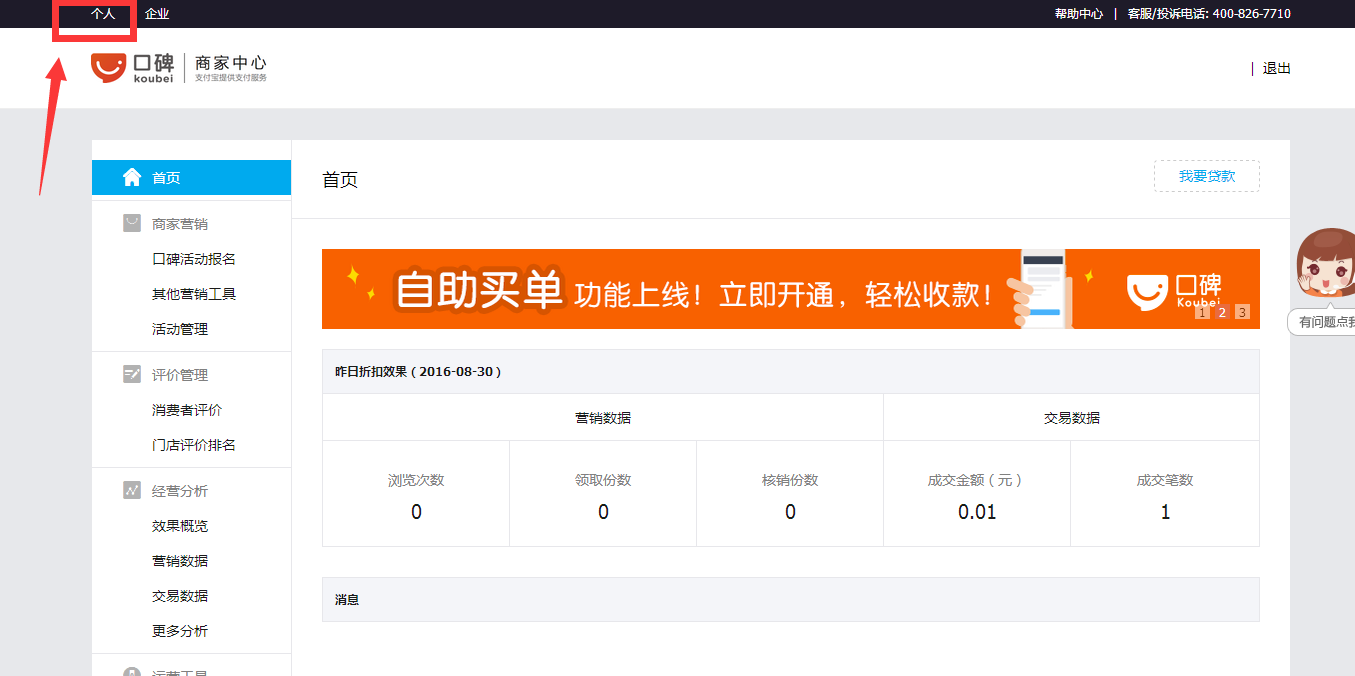Click the home icon beside 首页
1355x676 pixels.
click(132, 178)
